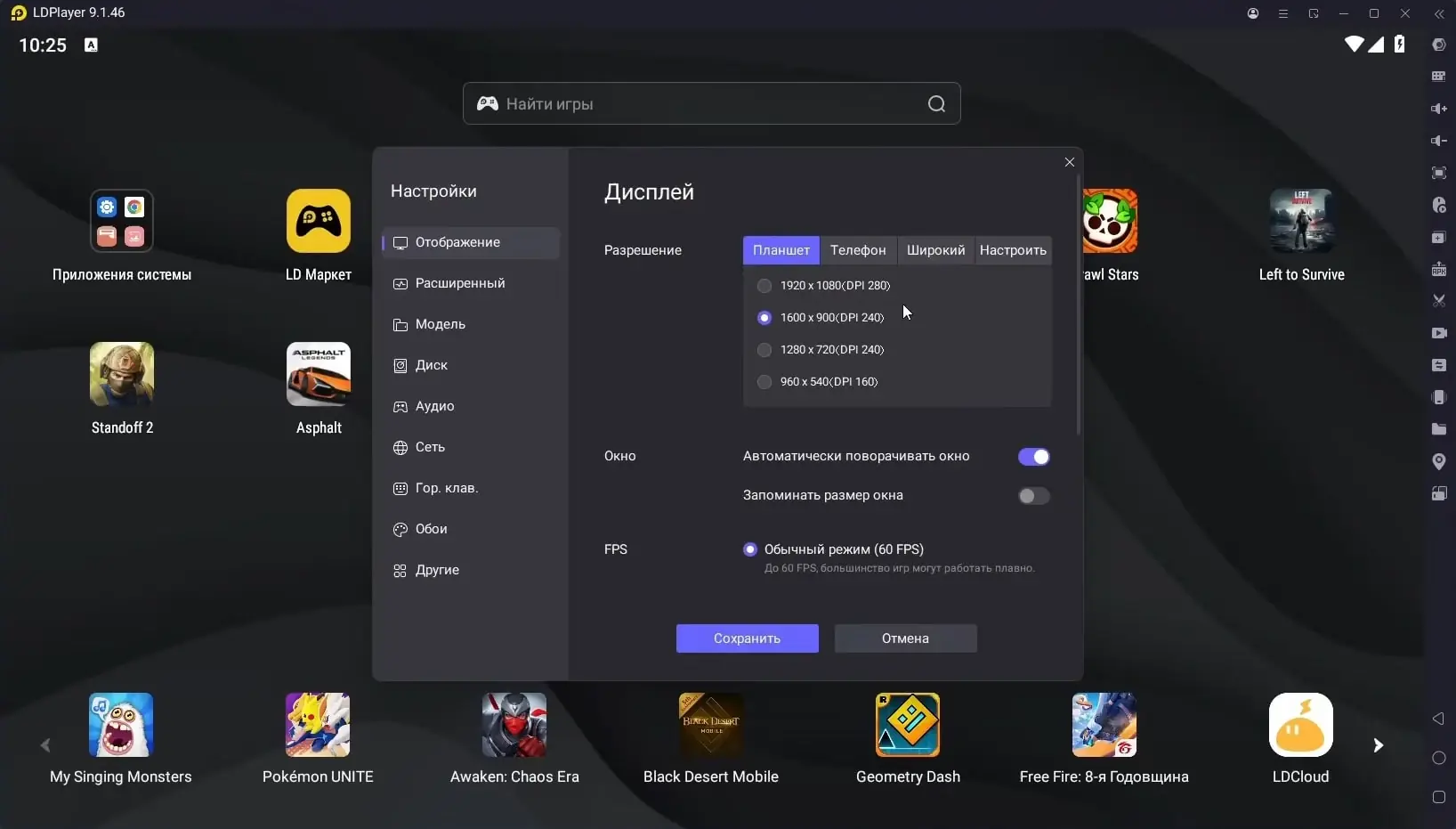
Task: Click the volume up icon in sidebar
Action: click(1438, 109)
